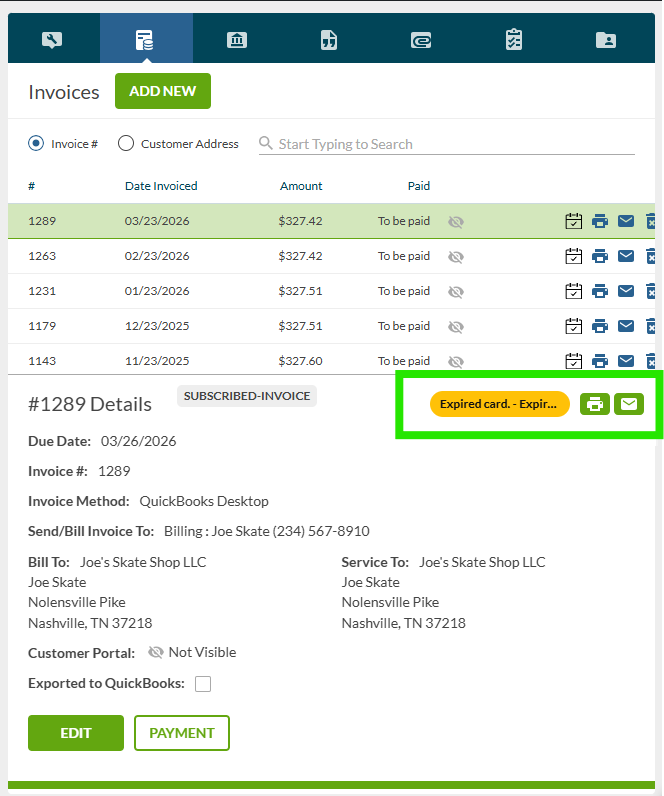Viewport: 664px width, 796px height.
Task: Click green print button in details header
Action: tap(595, 404)
